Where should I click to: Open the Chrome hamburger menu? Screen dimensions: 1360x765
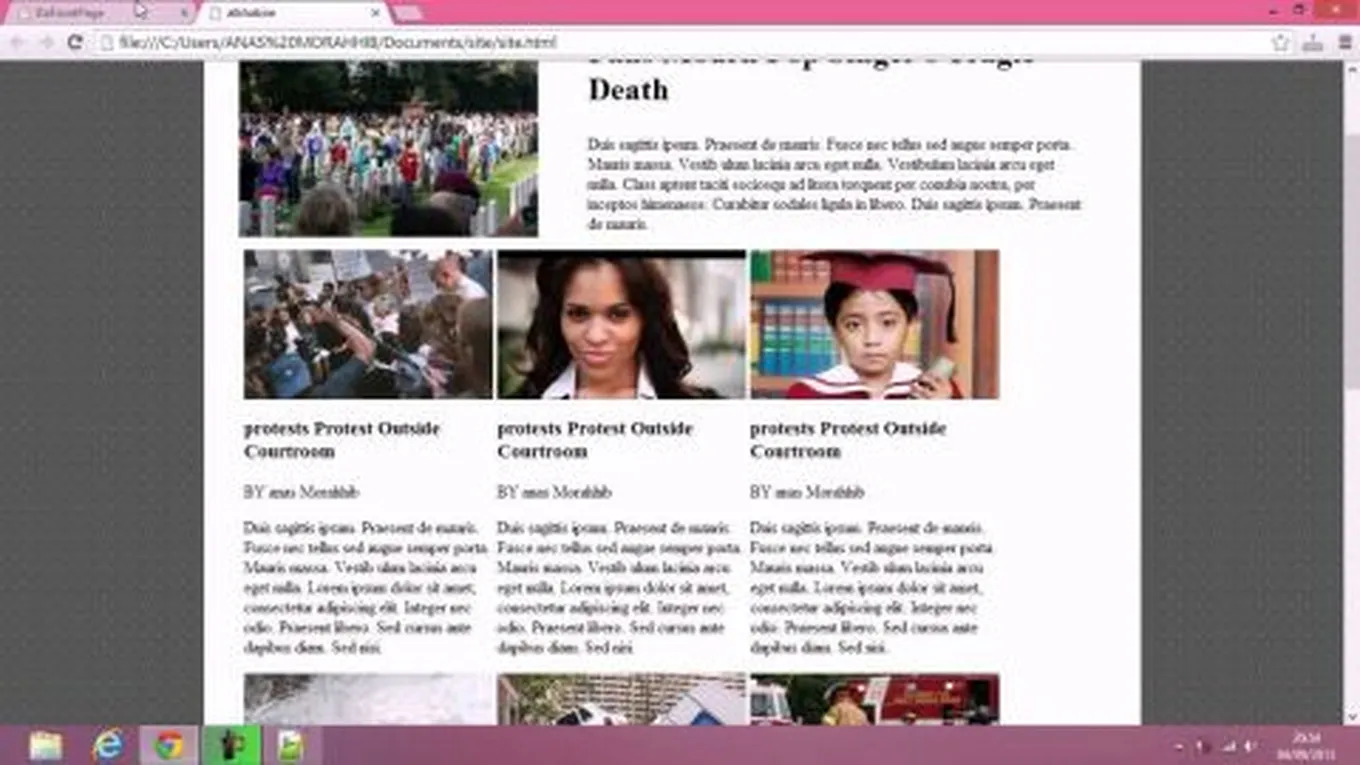point(1345,42)
